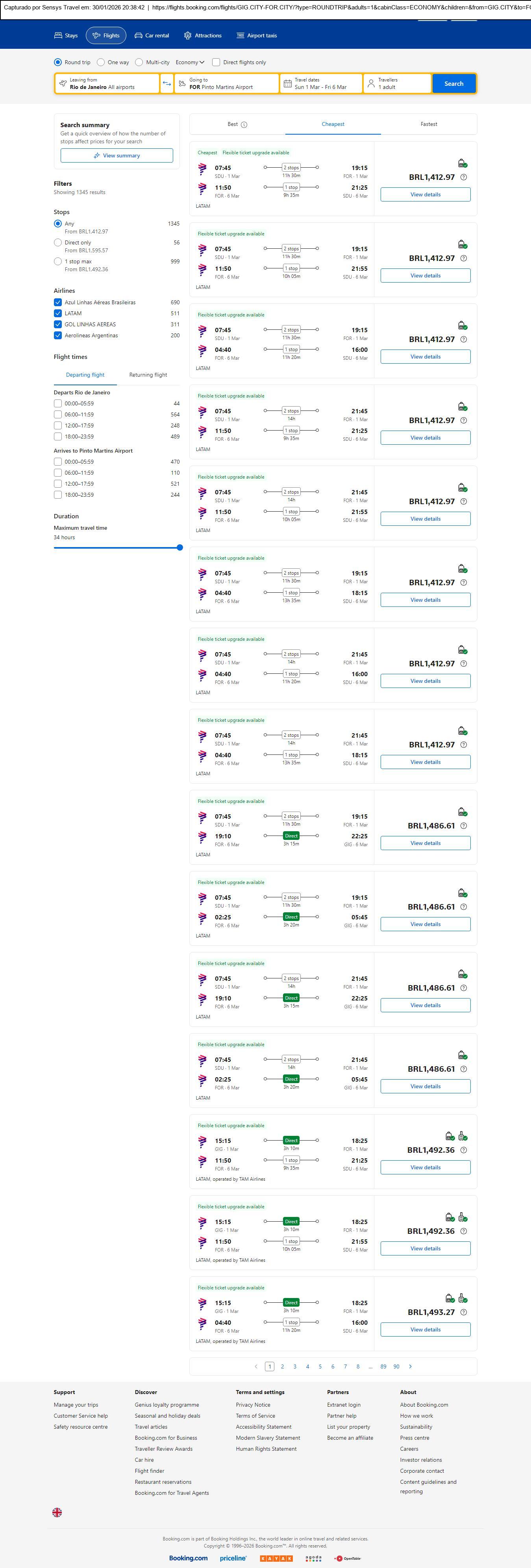
Task: Click the Maximum travel time slider handle
Action: point(179,547)
